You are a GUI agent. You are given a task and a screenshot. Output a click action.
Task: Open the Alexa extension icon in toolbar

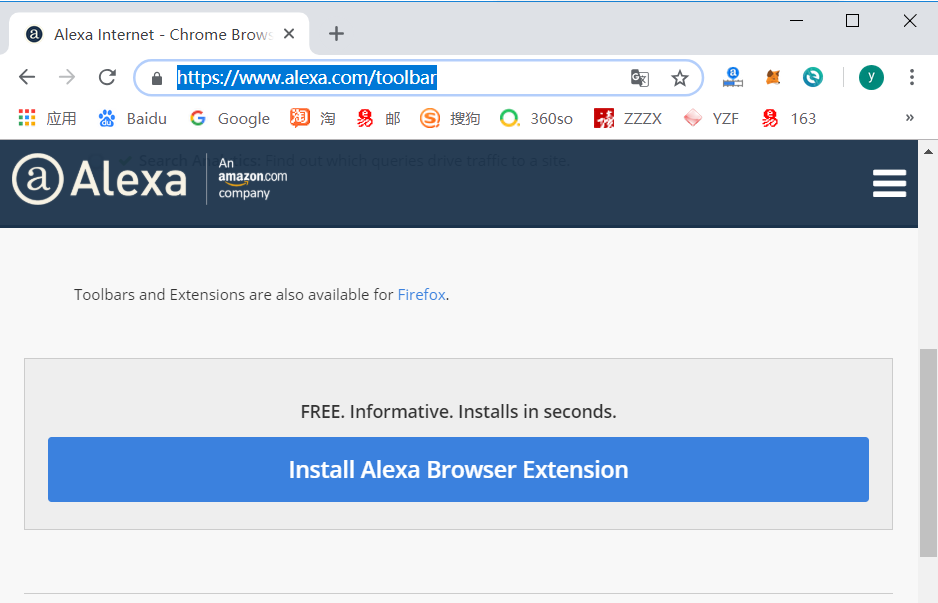tap(733, 77)
